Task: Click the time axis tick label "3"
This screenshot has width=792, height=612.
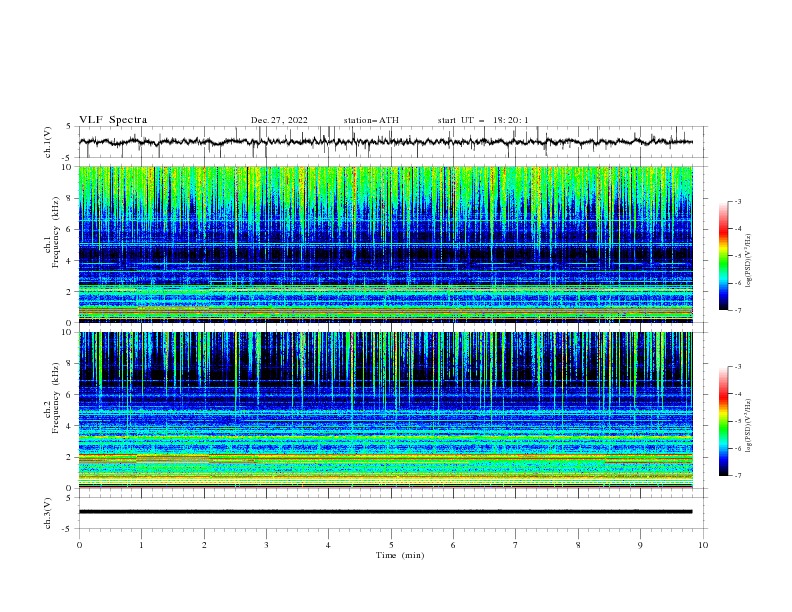Action: [x=266, y=545]
